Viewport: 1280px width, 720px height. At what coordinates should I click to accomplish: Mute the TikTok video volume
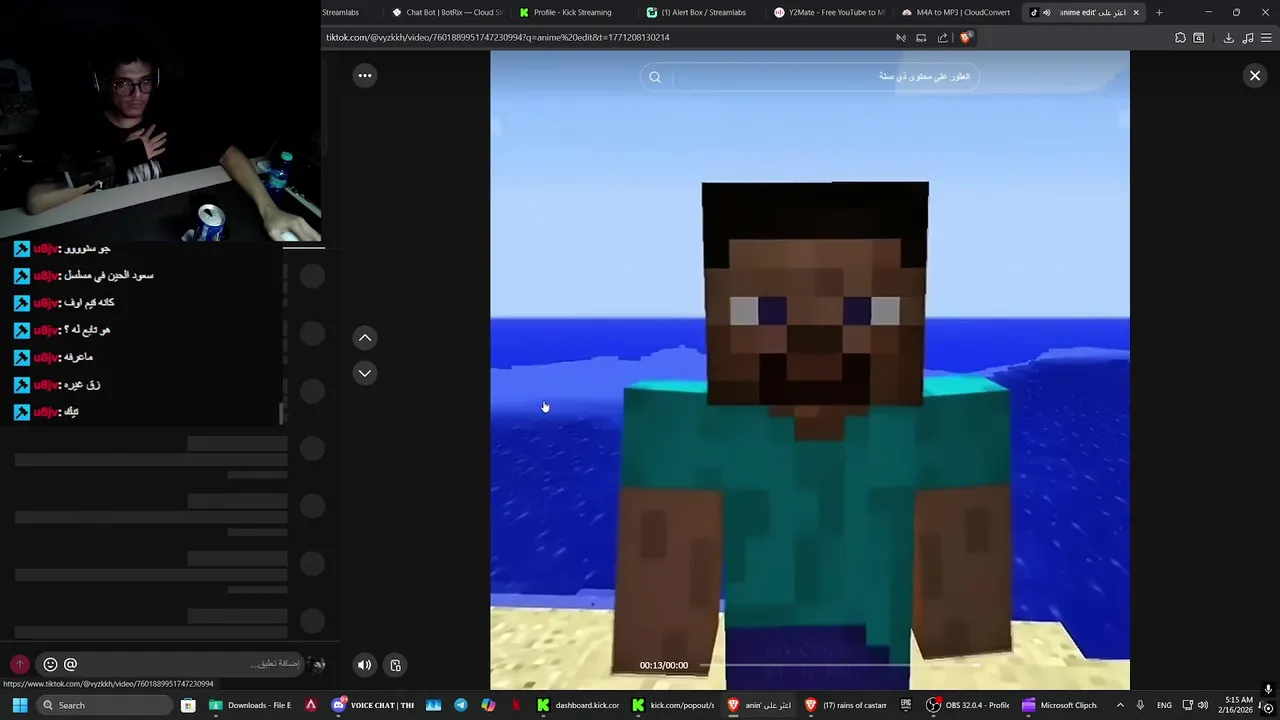(x=365, y=665)
